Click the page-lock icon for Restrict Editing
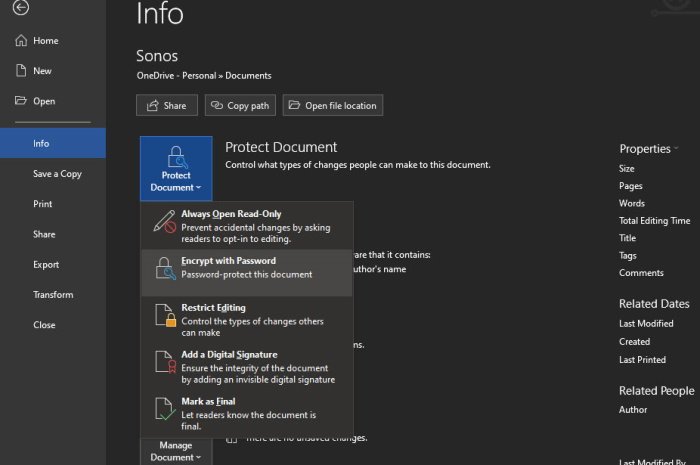The image size is (700, 465). coord(165,315)
